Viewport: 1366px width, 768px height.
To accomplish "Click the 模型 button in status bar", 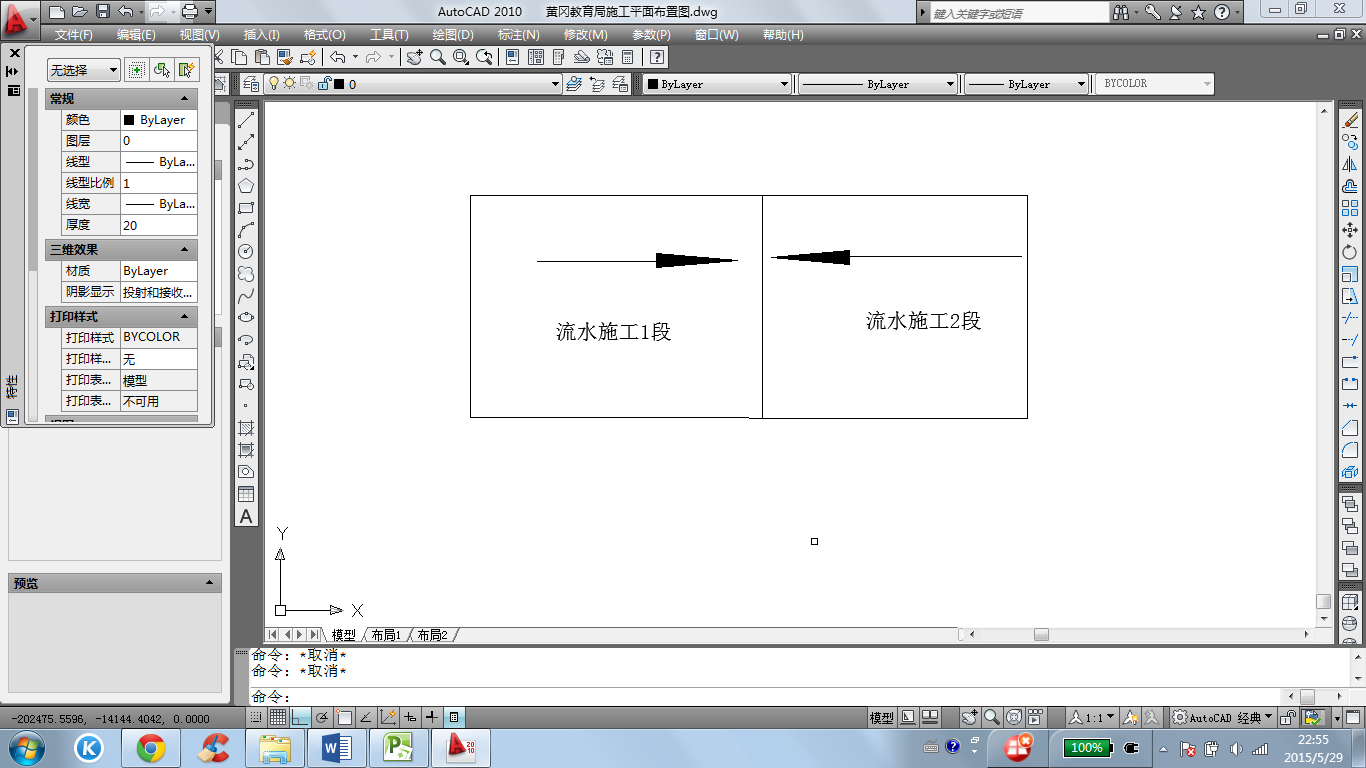I will point(882,717).
